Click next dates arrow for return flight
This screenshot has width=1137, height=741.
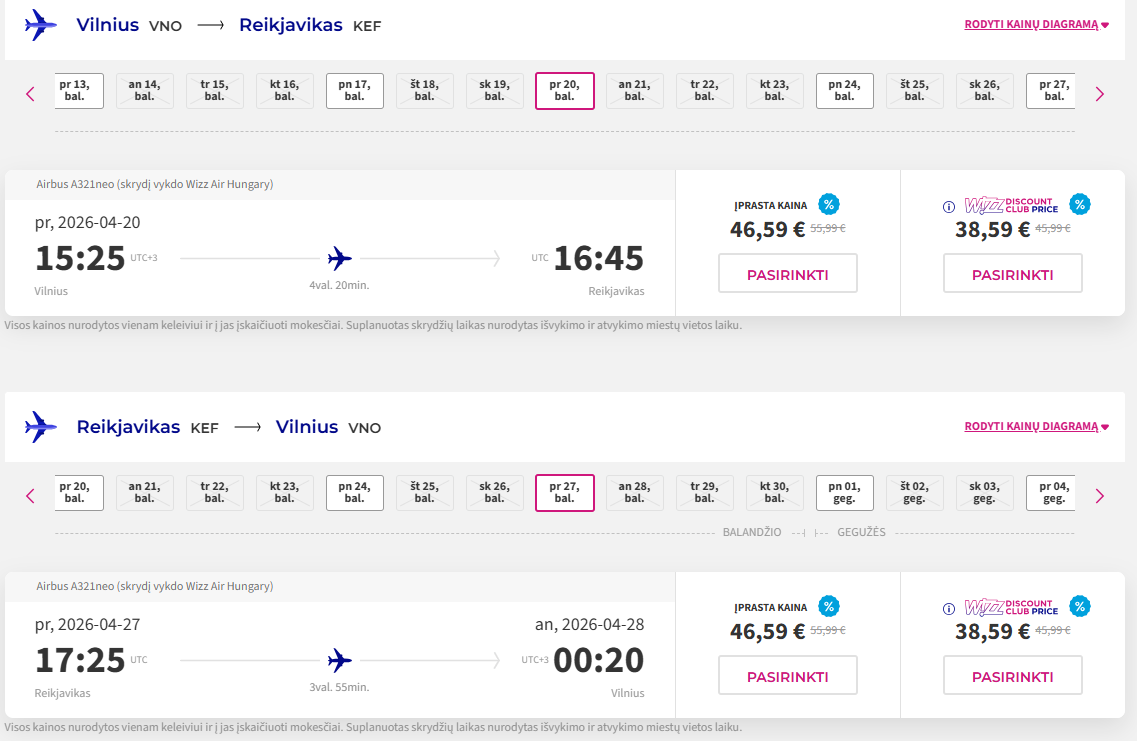tap(1100, 496)
